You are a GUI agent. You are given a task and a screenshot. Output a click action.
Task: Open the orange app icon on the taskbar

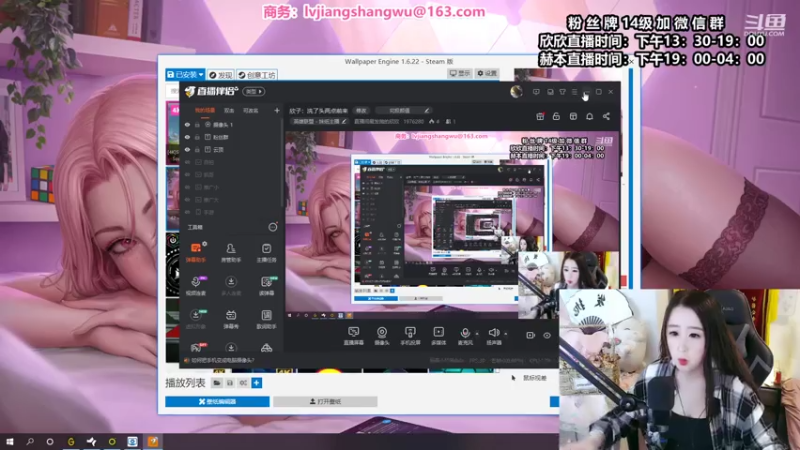[153, 442]
